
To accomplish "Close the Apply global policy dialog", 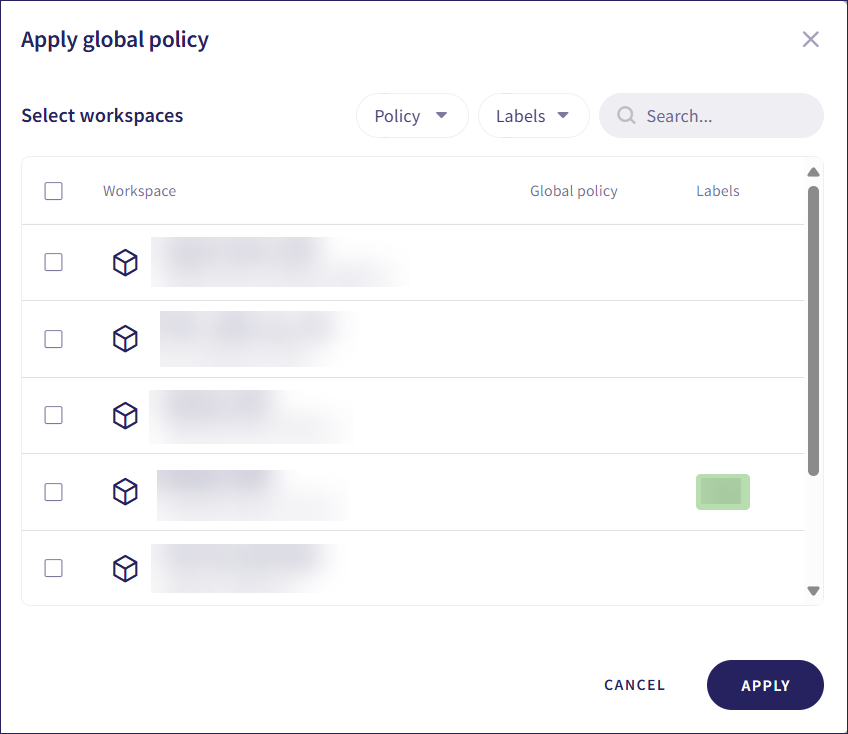I will click(810, 39).
